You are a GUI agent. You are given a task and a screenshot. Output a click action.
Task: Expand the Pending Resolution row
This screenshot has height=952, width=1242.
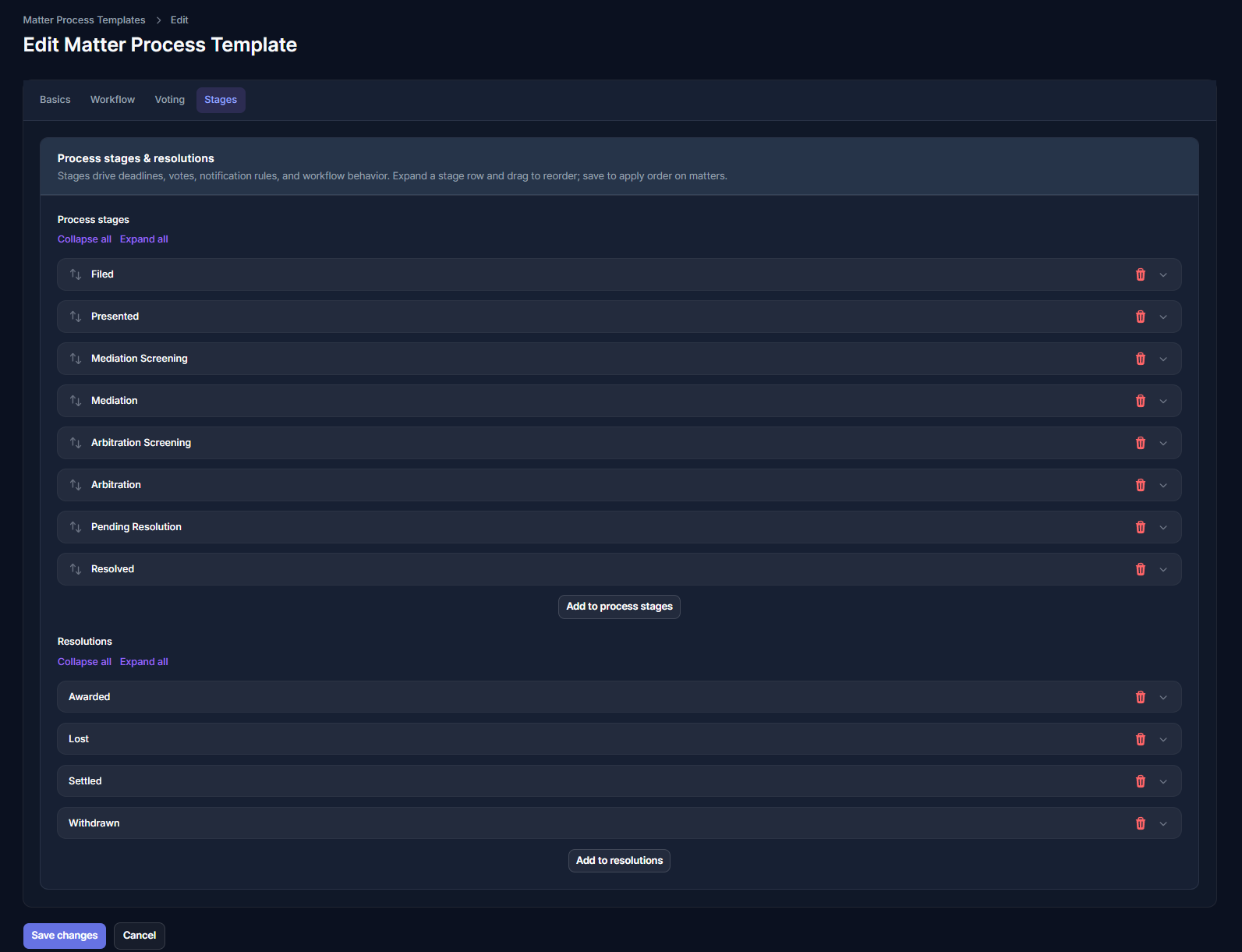[x=1163, y=527]
